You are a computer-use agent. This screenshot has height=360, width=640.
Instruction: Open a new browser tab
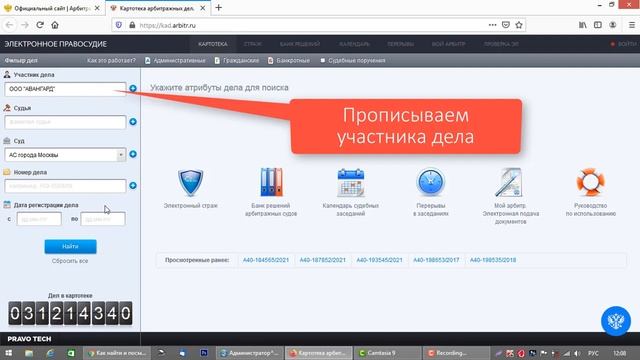218,7
